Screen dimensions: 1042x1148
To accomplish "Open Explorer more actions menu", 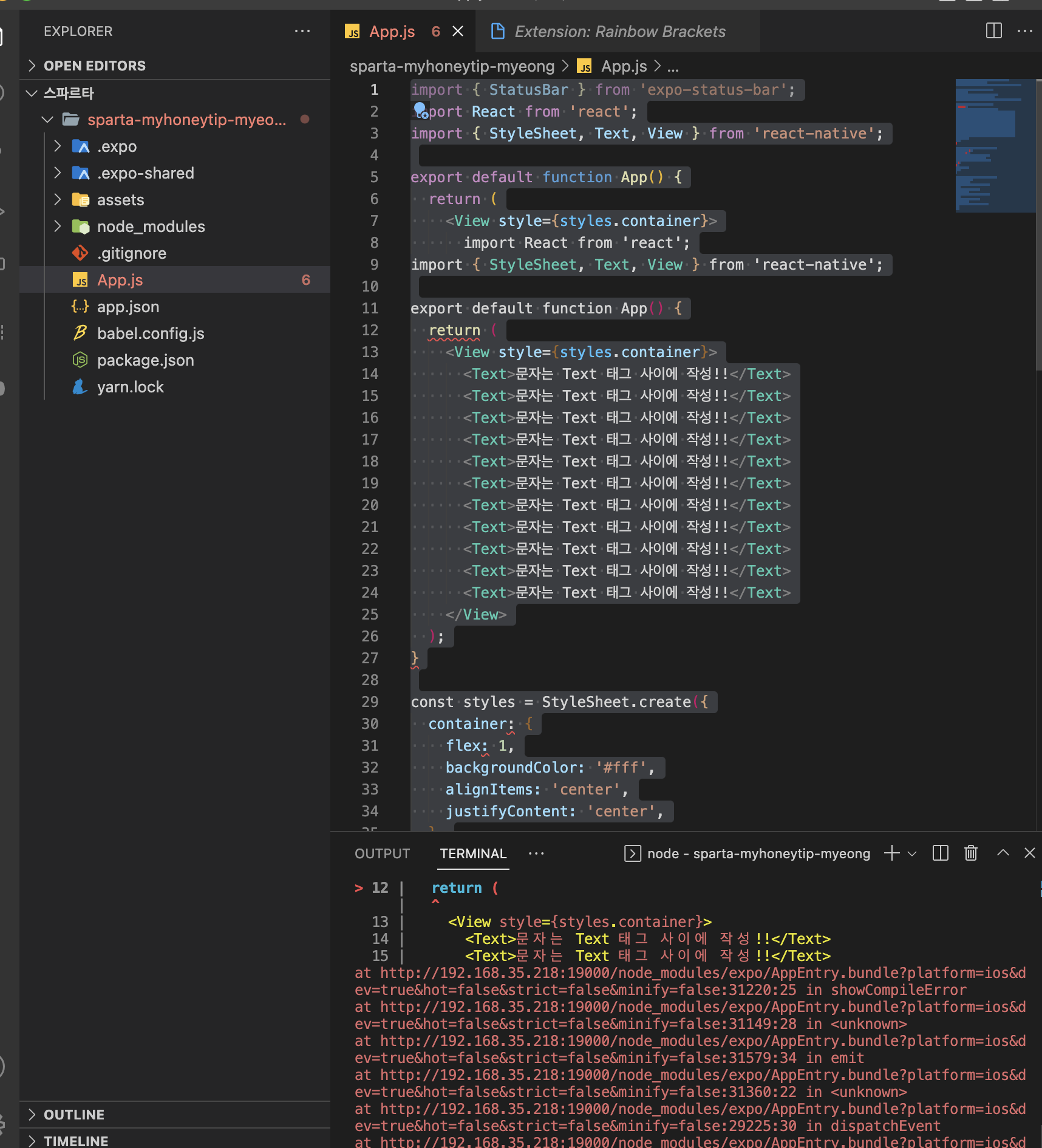I will pos(302,31).
